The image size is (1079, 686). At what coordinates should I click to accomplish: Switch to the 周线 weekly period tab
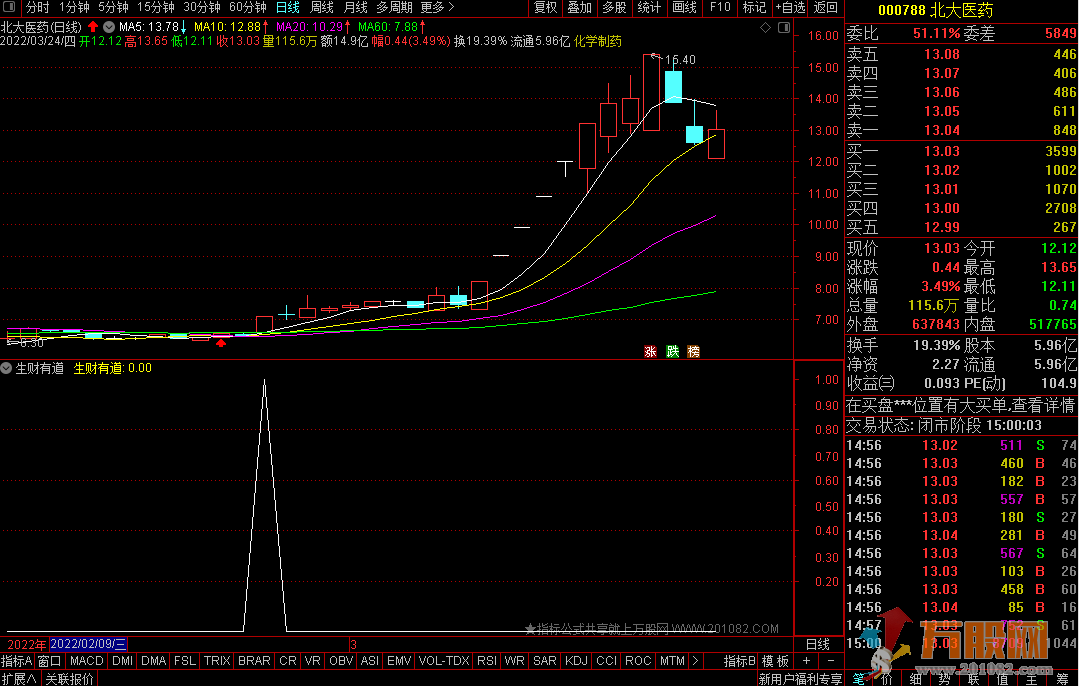322,8
